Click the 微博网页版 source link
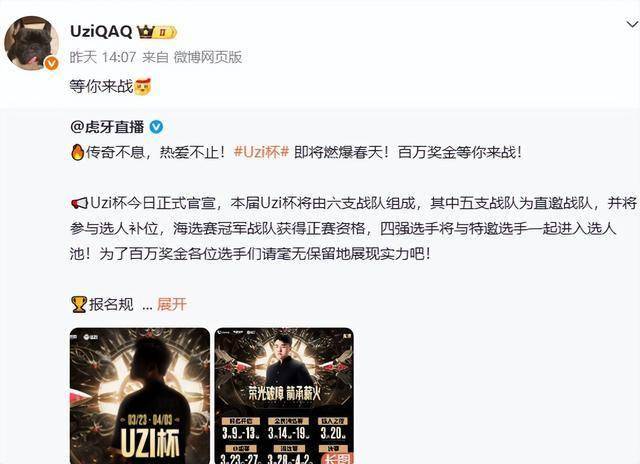This screenshot has height=464, width=640. [208, 57]
